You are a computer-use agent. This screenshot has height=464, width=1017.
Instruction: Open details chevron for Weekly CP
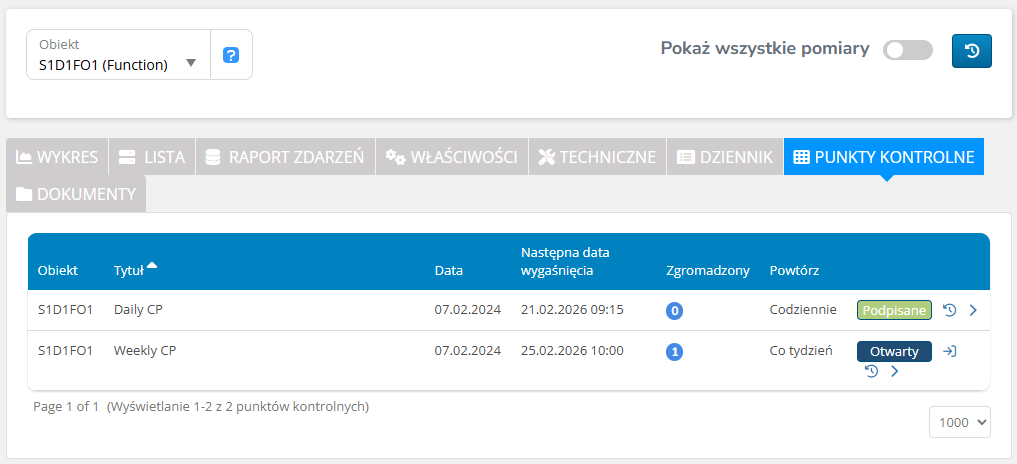click(x=894, y=371)
